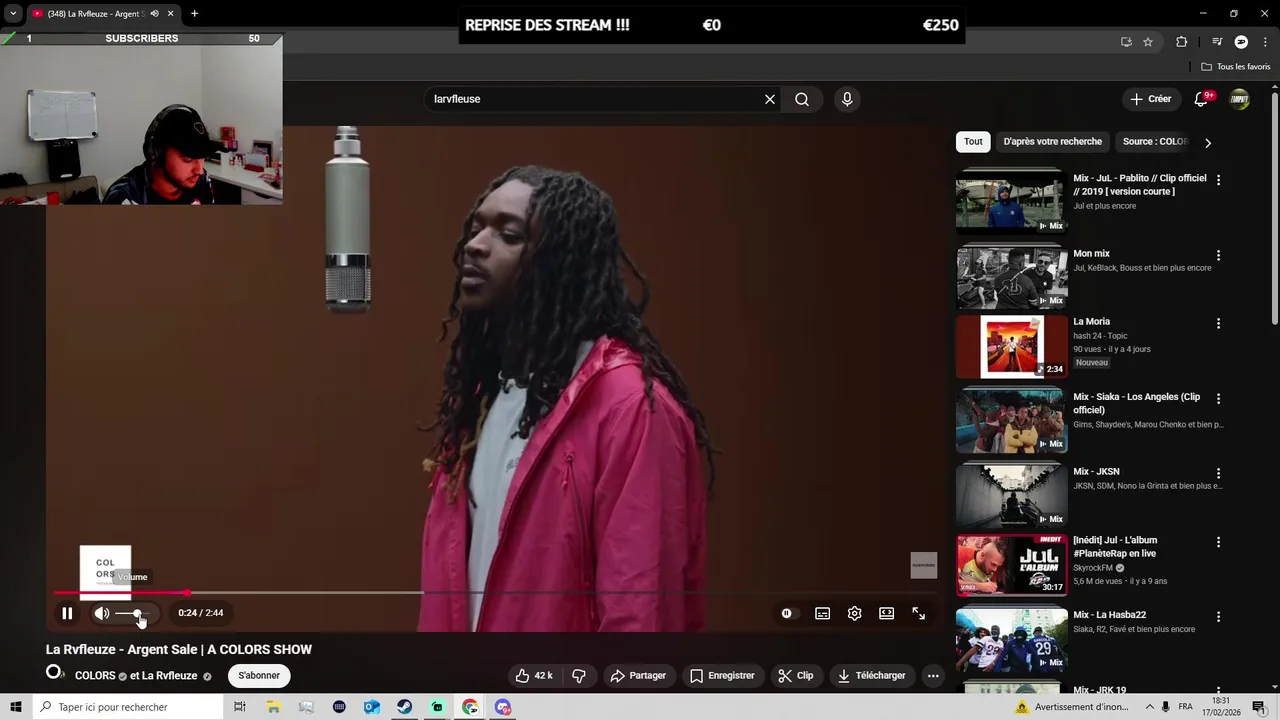Open the player settings gear
This screenshot has height=720, width=1280.
click(x=854, y=613)
